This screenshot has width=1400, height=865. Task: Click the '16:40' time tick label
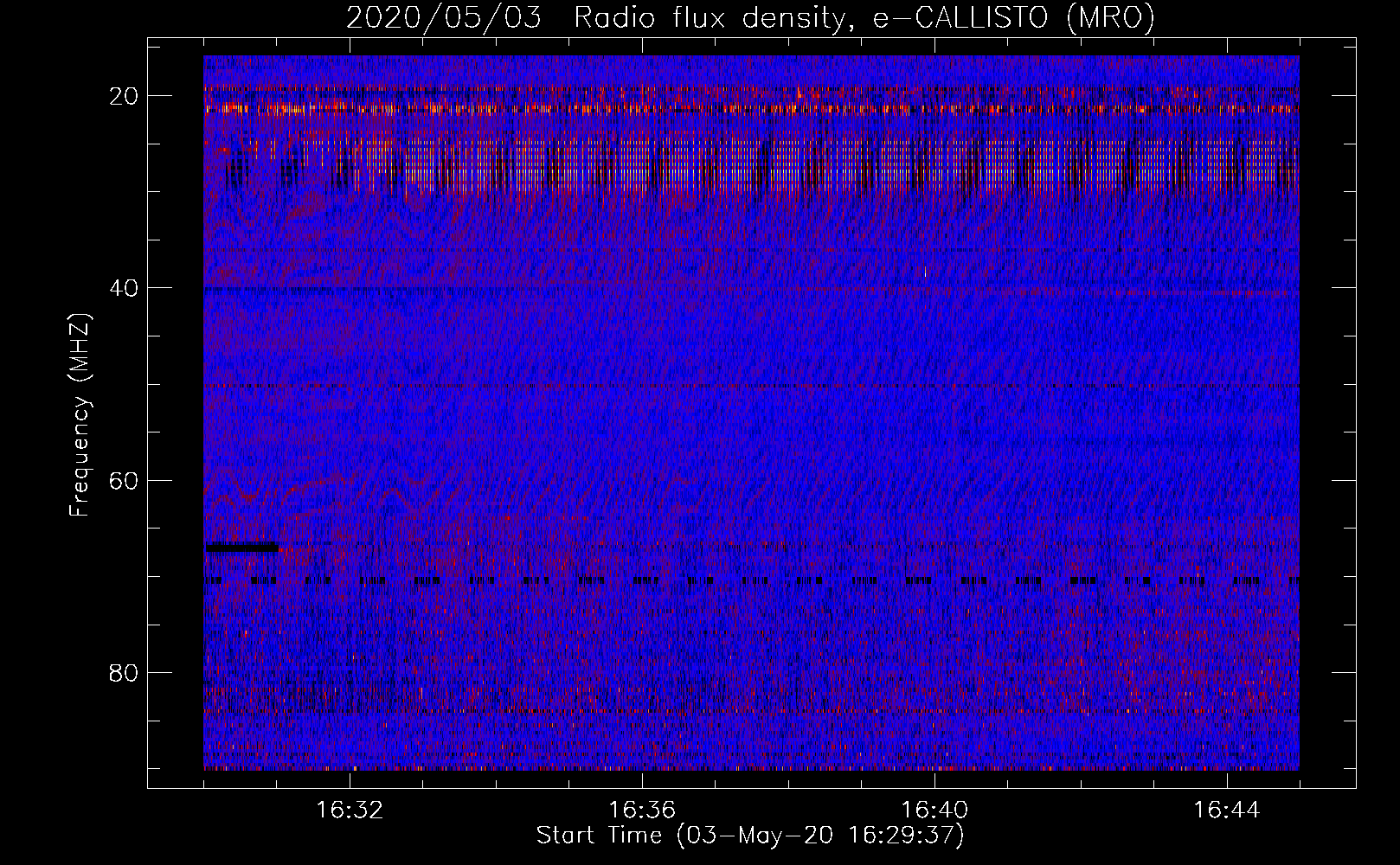point(934,811)
